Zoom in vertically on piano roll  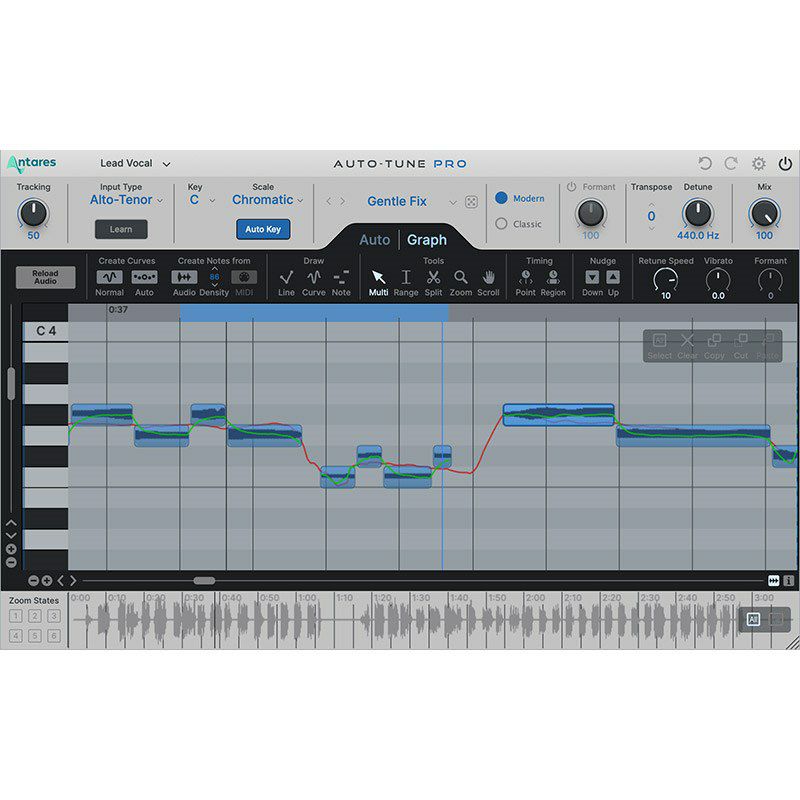tap(11, 549)
